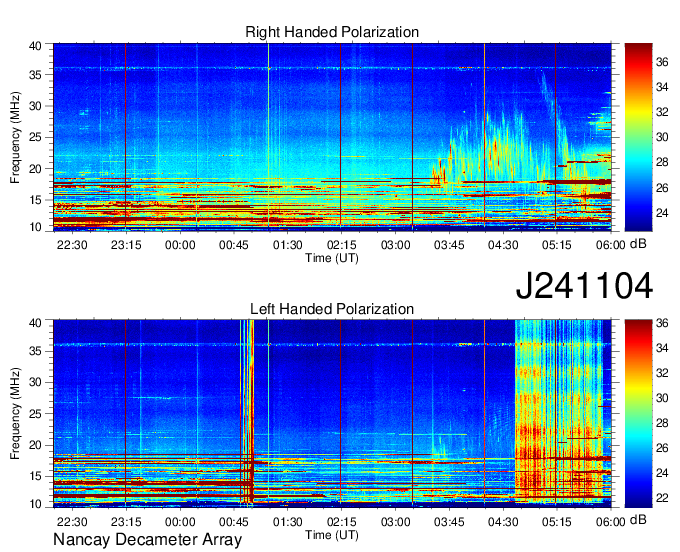Click the left-handed plot's color scale bar

tap(638, 414)
